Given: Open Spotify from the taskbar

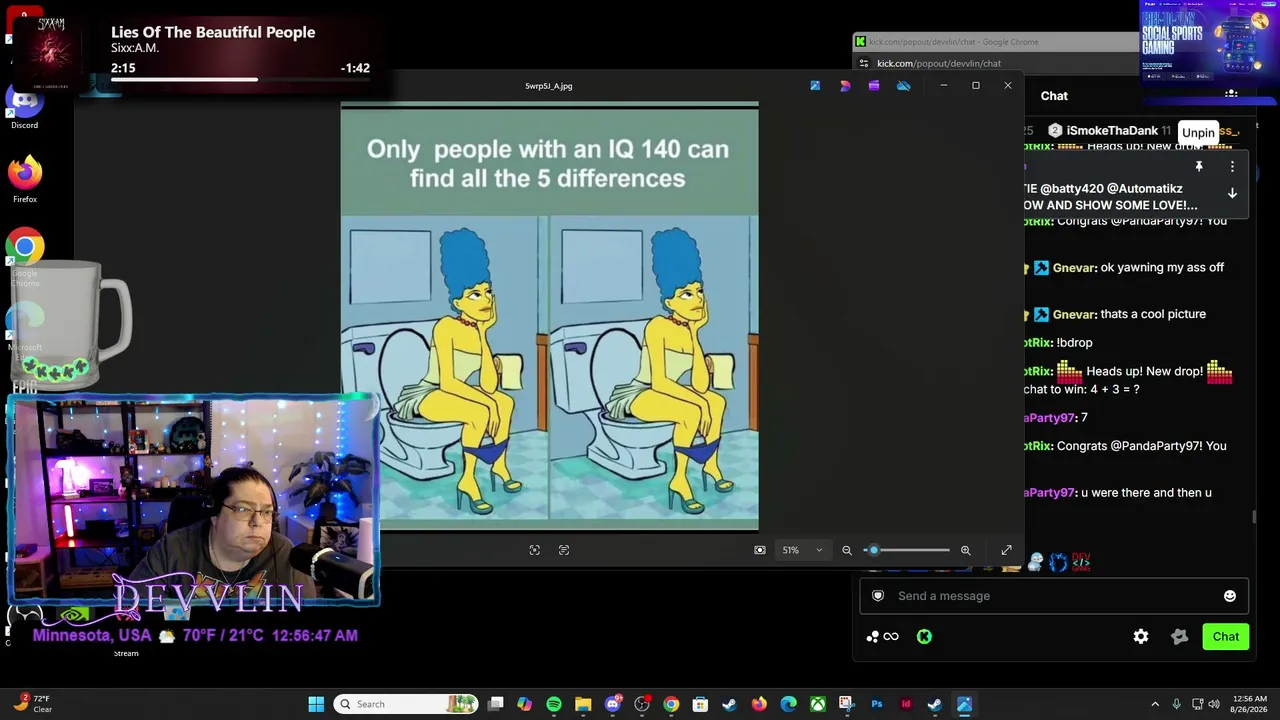Looking at the screenshot, I should click(554, 704).
